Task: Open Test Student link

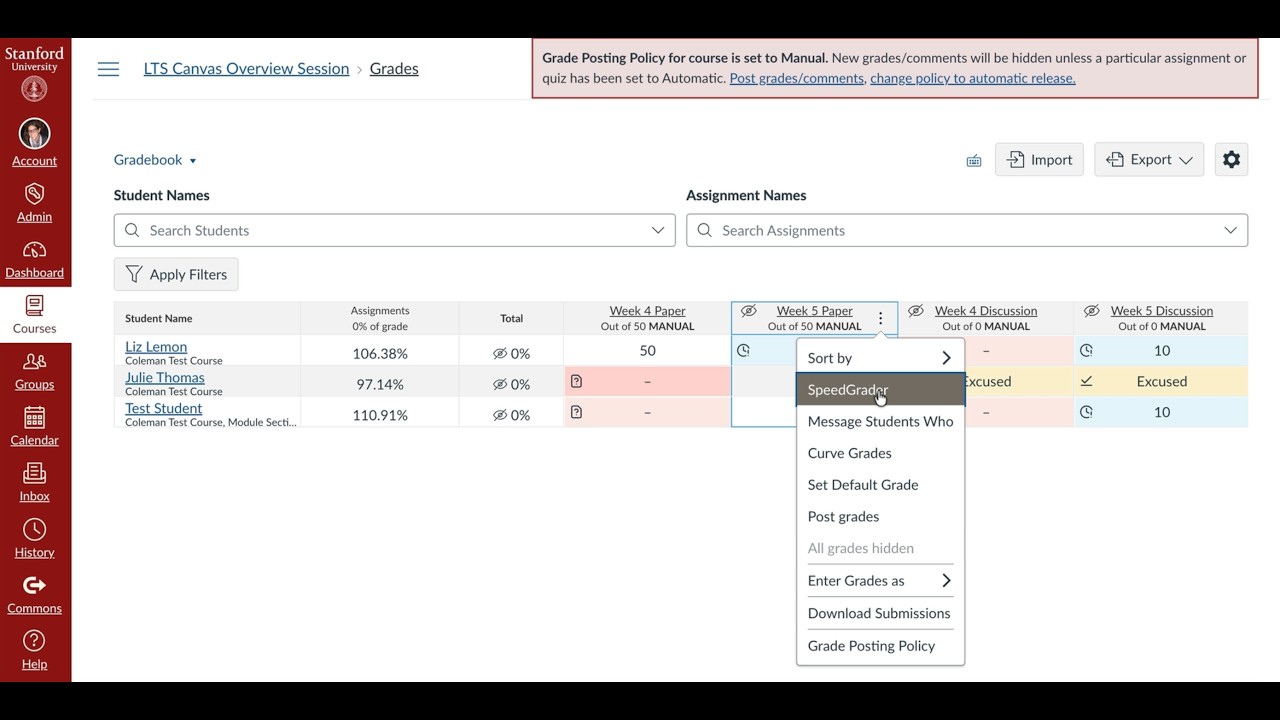Action: click(x=164, y=409)
